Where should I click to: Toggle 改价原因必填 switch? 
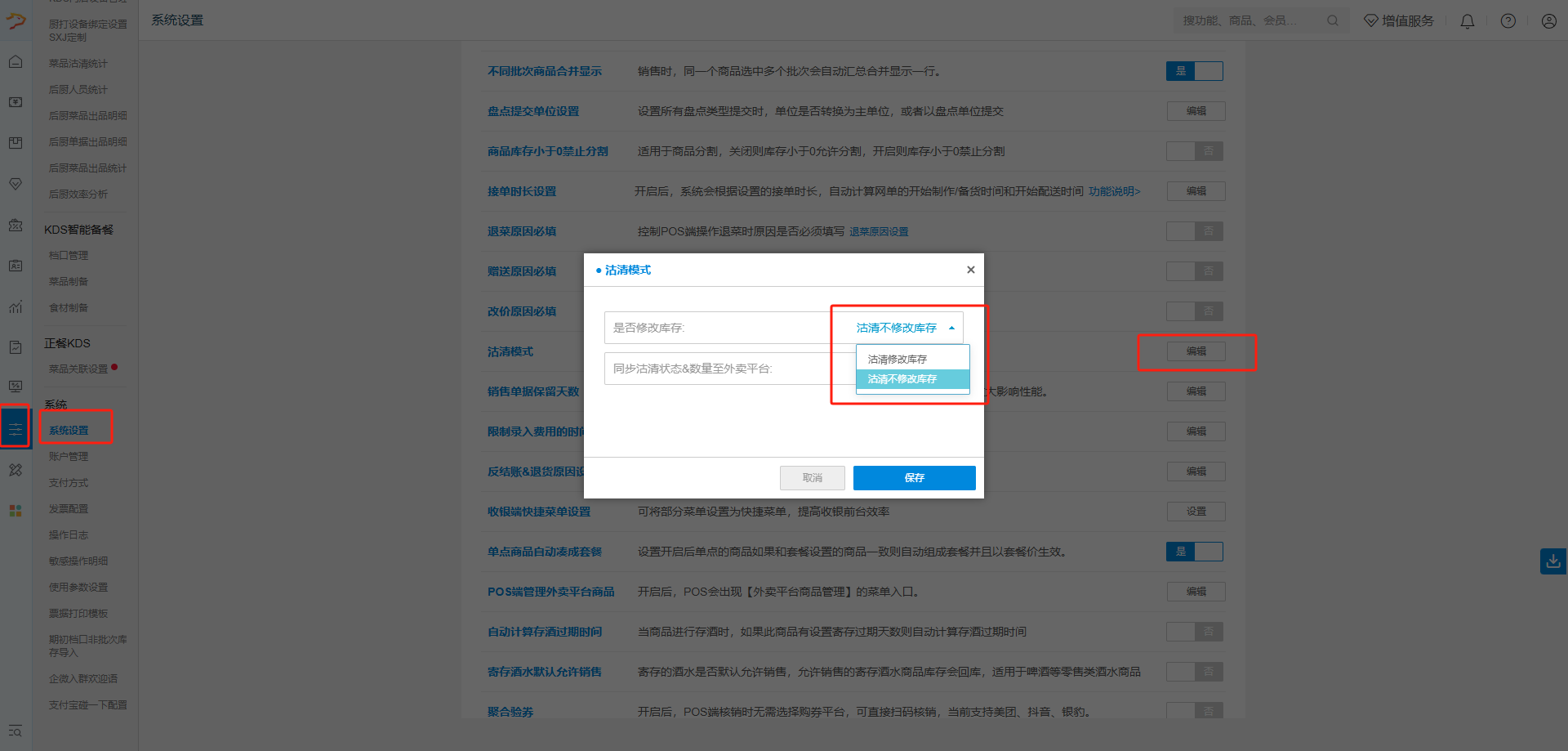(x=1195, y=311)
